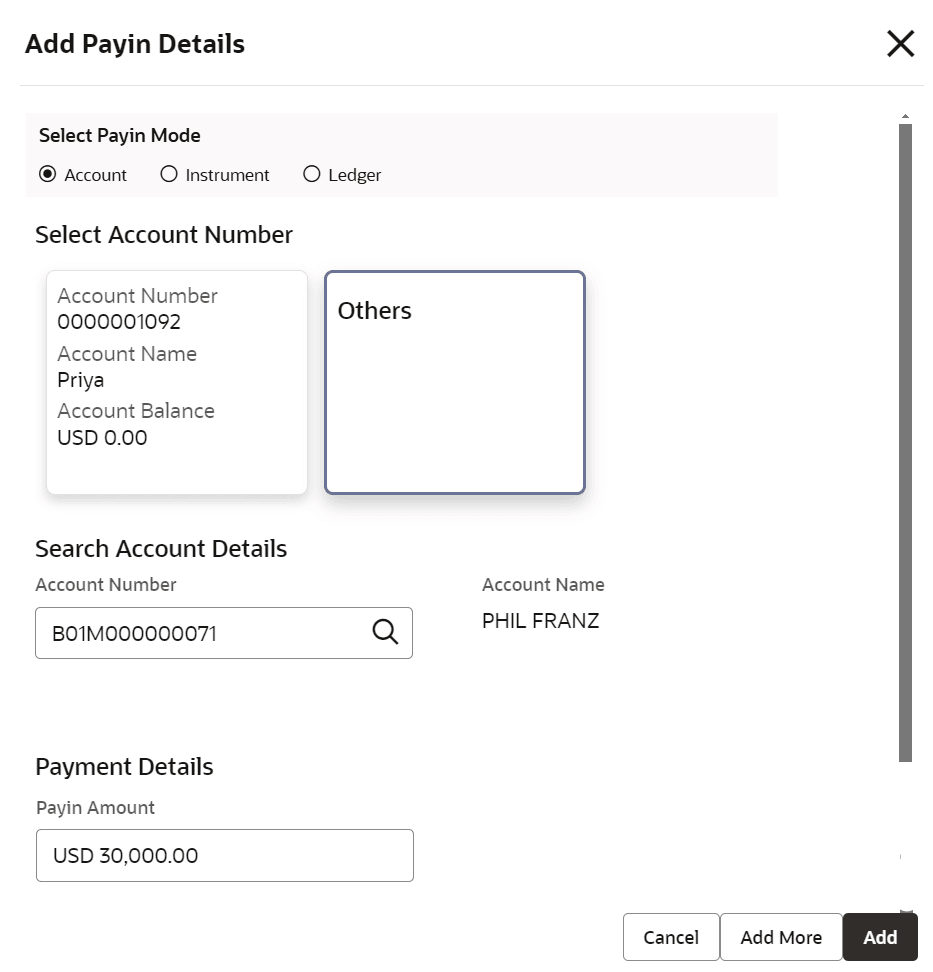Select the Account payin mode
The height and width of the screenshot is (972, 933).
(x=48, y=175)
